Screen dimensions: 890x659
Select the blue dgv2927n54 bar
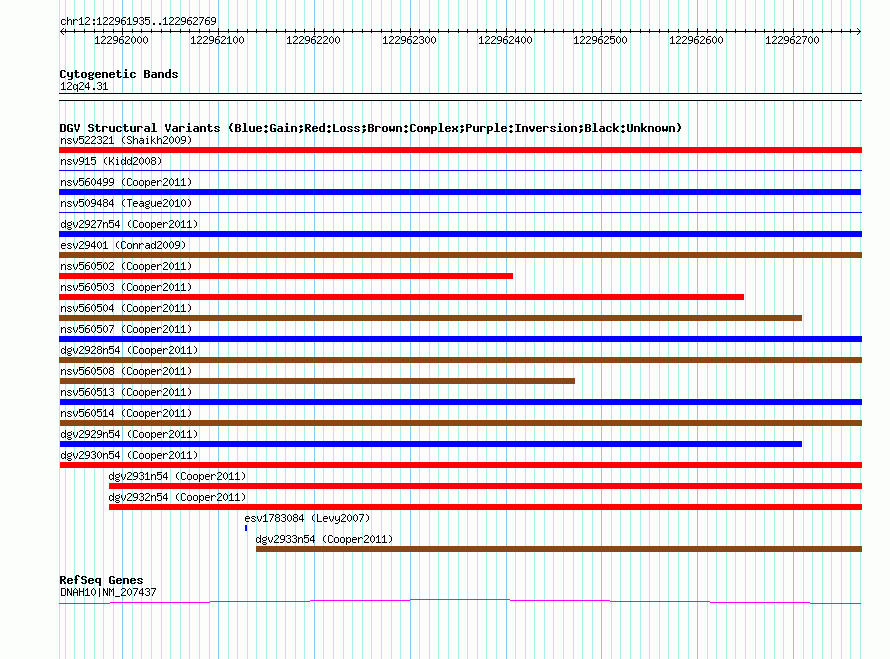pos(460,234)
